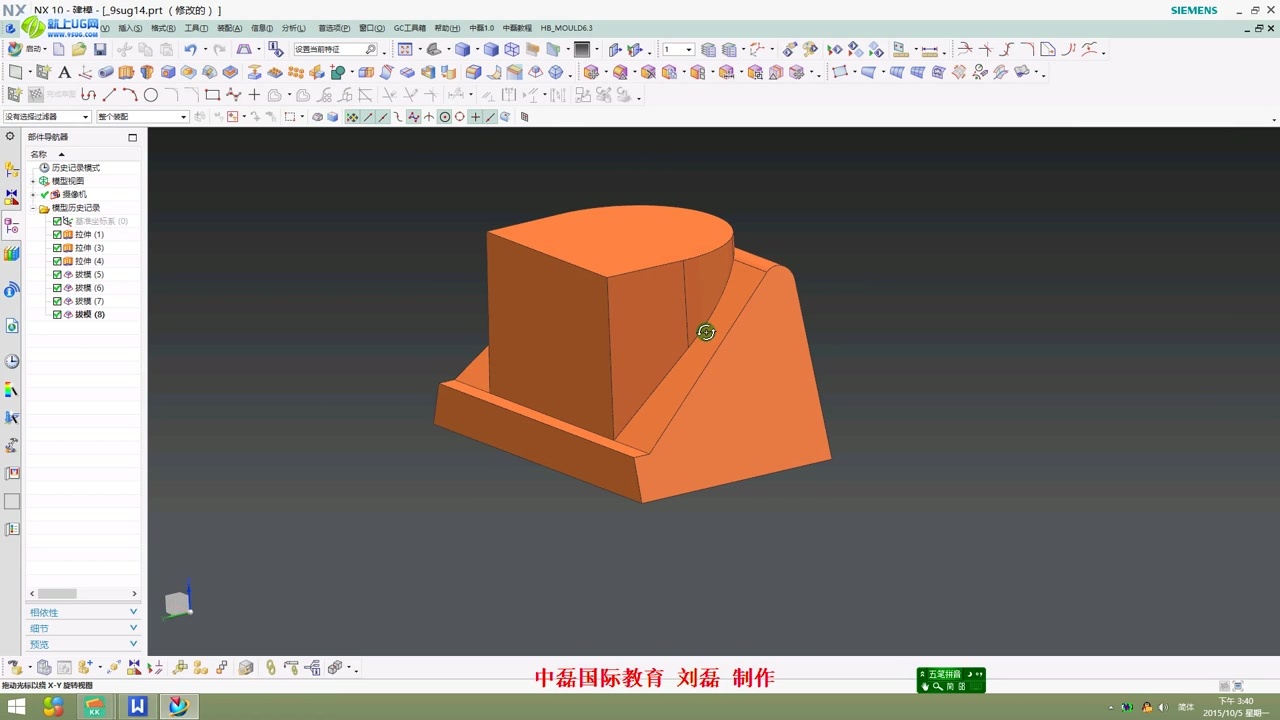The image size is (1280, 720).
Task: Open the History clock sidebar tab
Action: click(x=12, y=361)
